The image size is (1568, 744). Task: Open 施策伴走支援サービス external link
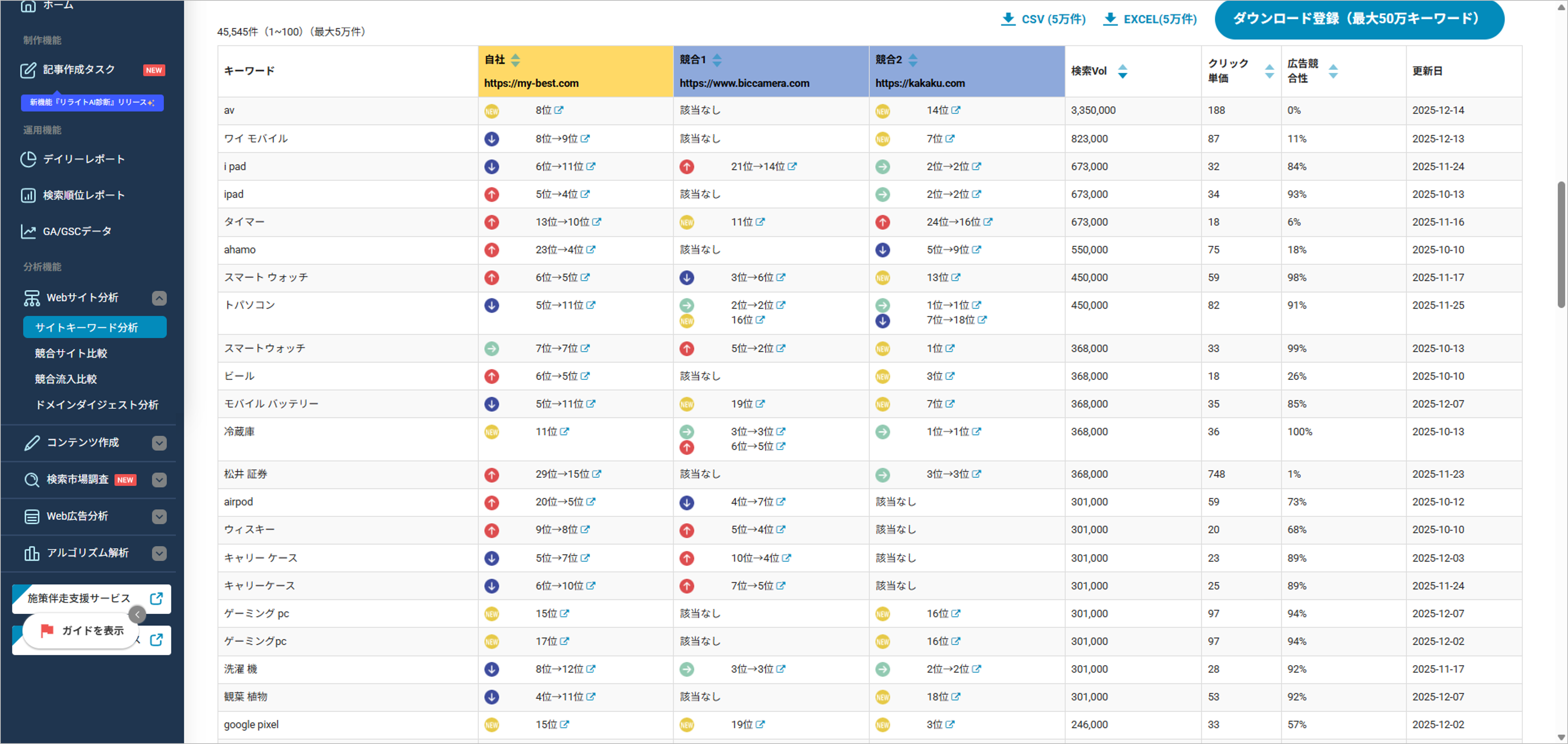pyautogui.click(x=157, y=598)
